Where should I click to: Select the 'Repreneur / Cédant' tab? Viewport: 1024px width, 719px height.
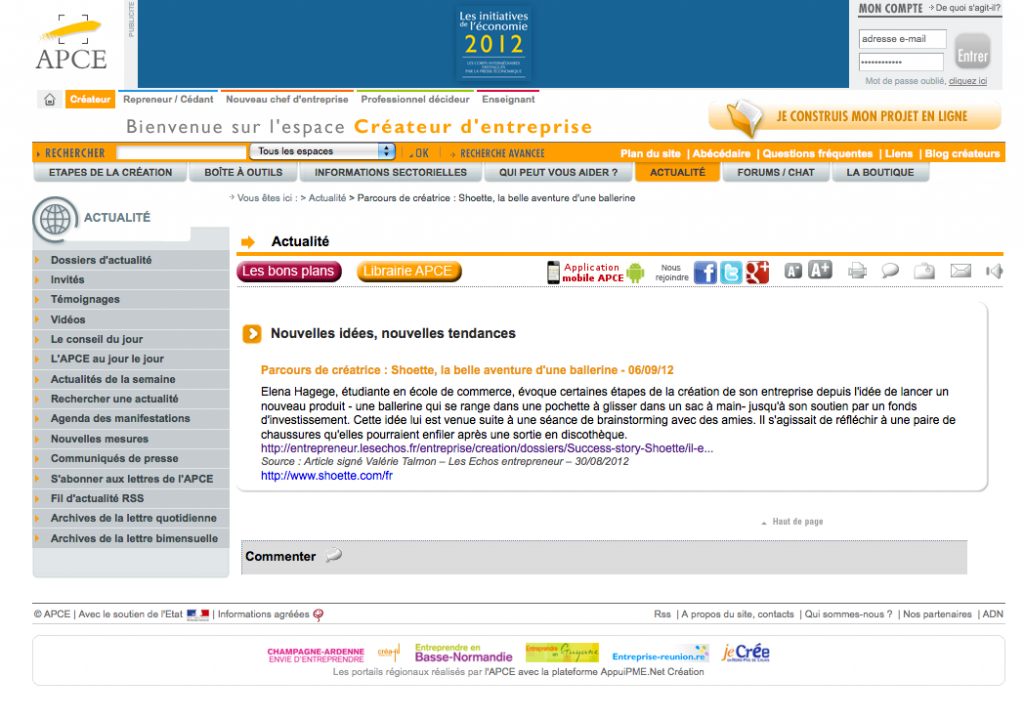click(168, 99)
